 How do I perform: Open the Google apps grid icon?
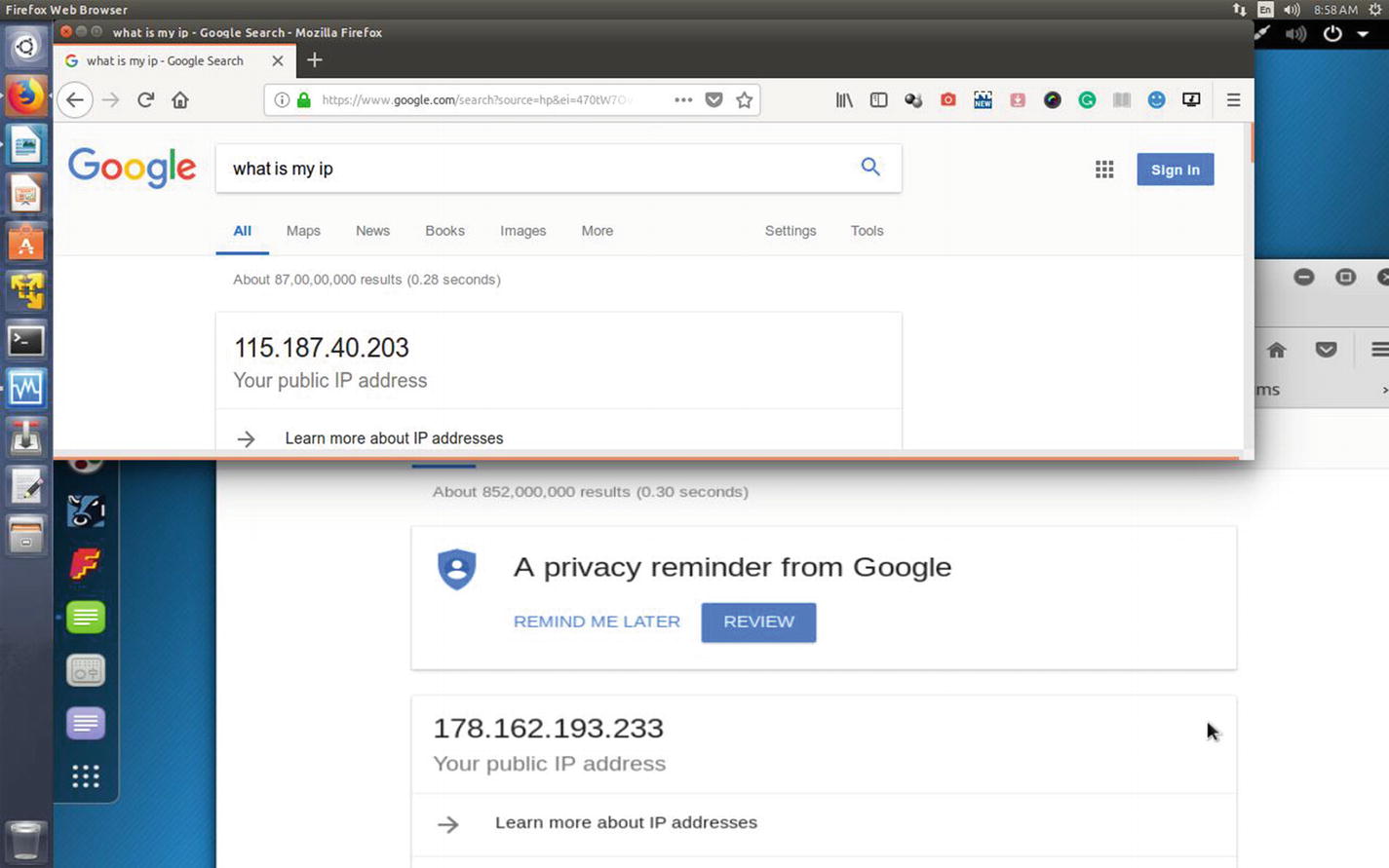(1104, 170)
